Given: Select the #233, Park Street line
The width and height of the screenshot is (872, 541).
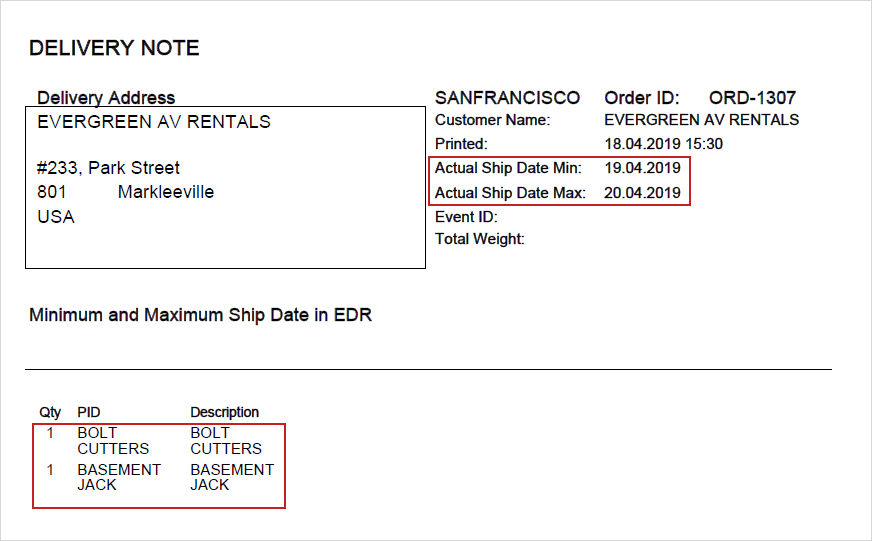Looking at the screenshot, I should click(109, 168).
